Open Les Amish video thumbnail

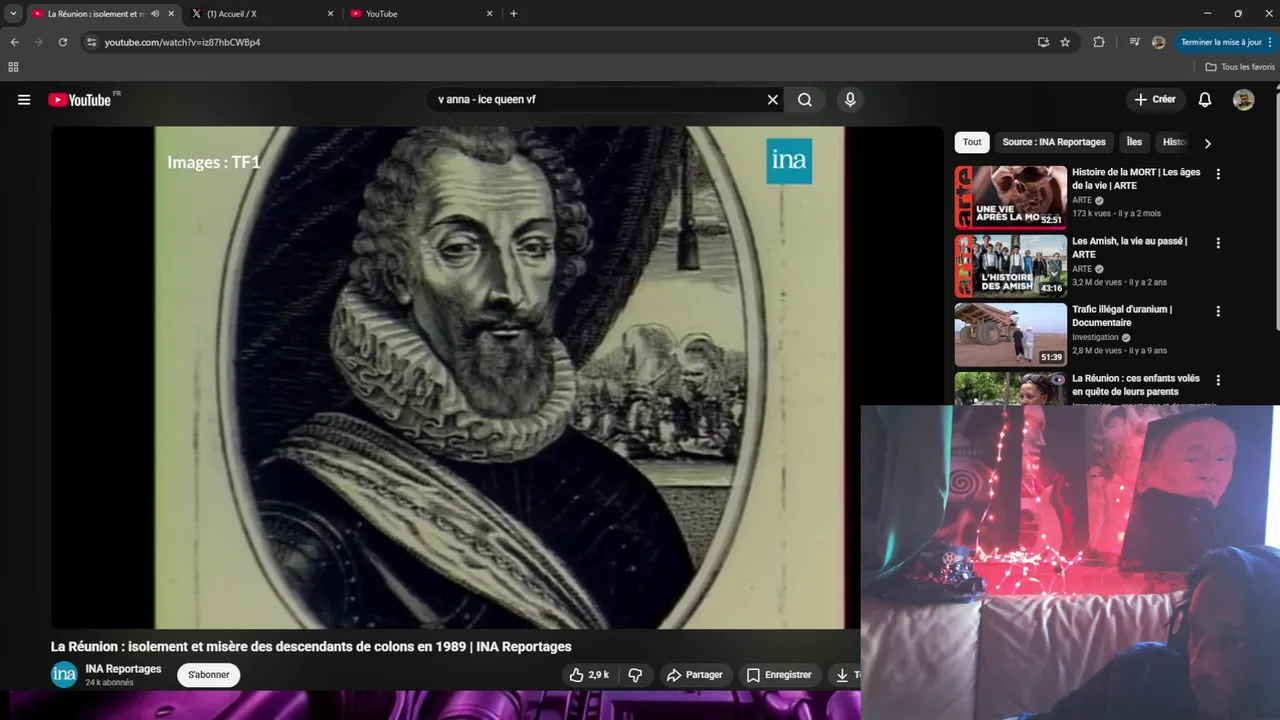1011,266
